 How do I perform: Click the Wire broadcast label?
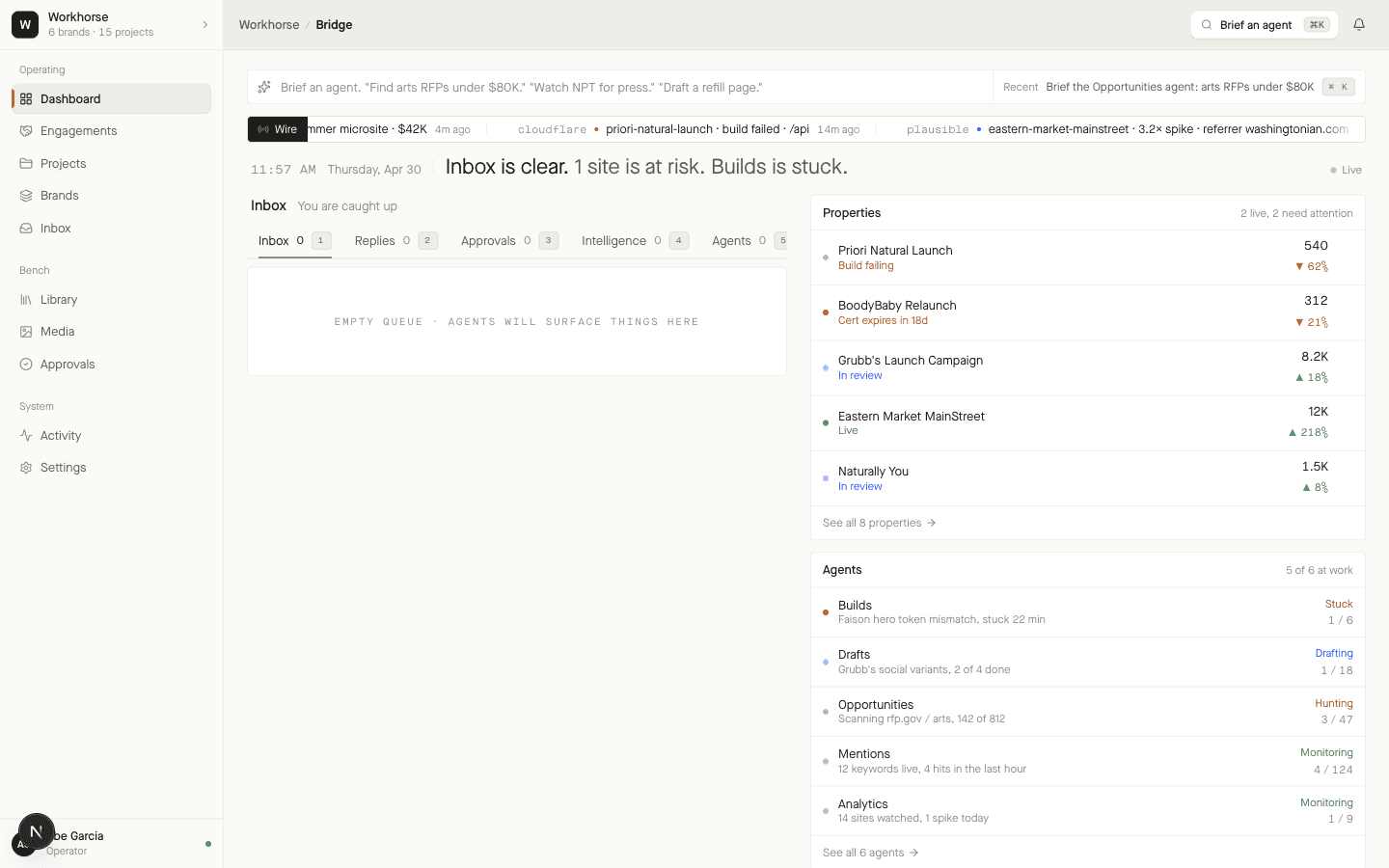(x=278, y=129)
